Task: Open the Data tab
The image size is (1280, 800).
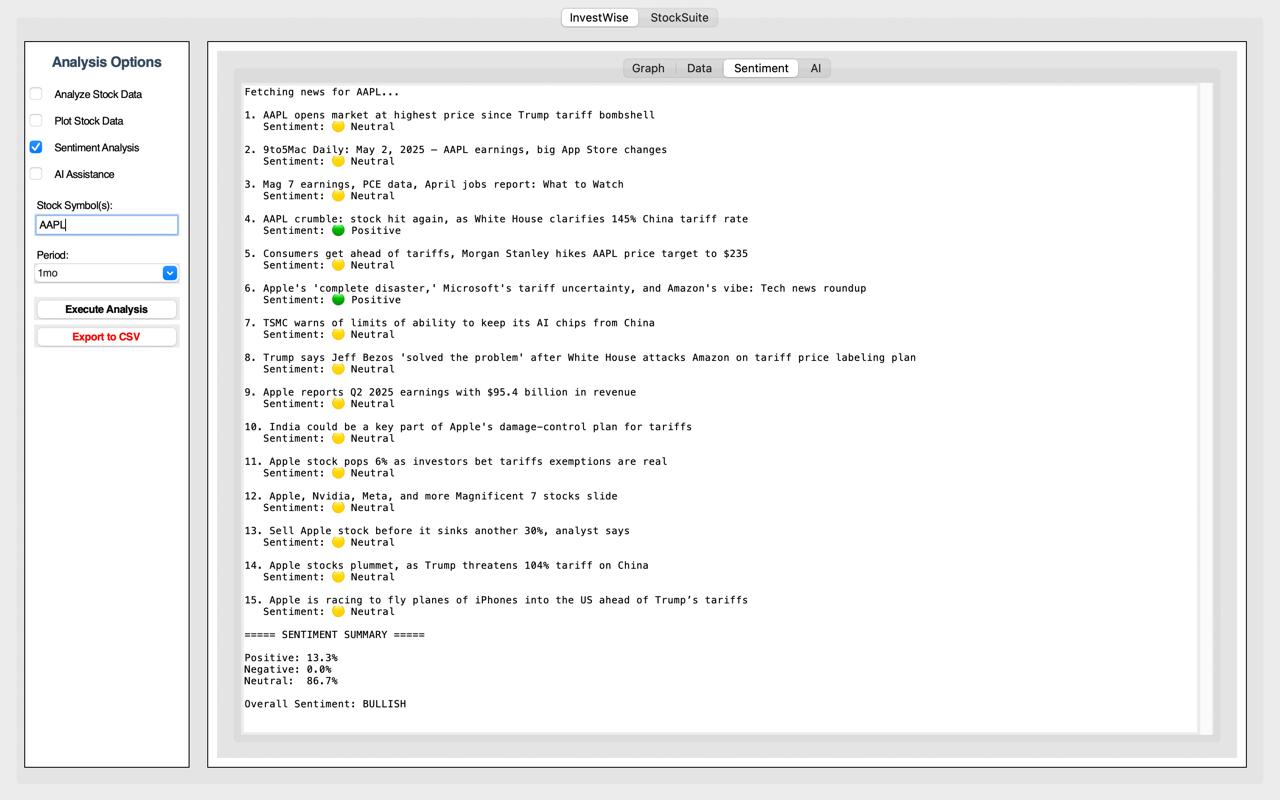Action: click(x=700, y=68)
